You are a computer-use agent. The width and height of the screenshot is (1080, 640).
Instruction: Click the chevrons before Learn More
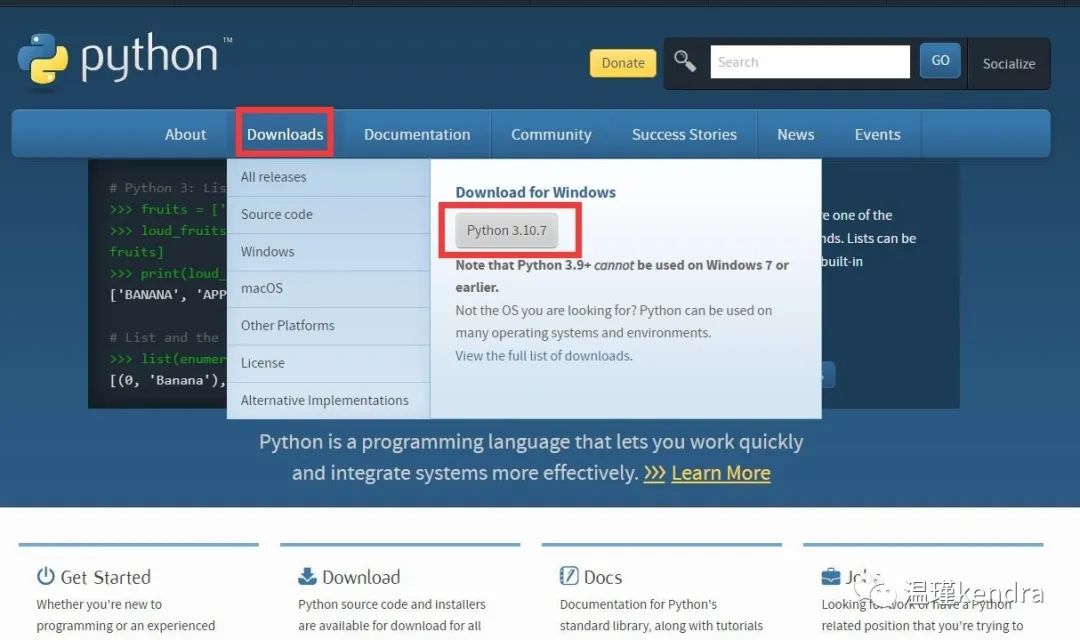(654, 473)
